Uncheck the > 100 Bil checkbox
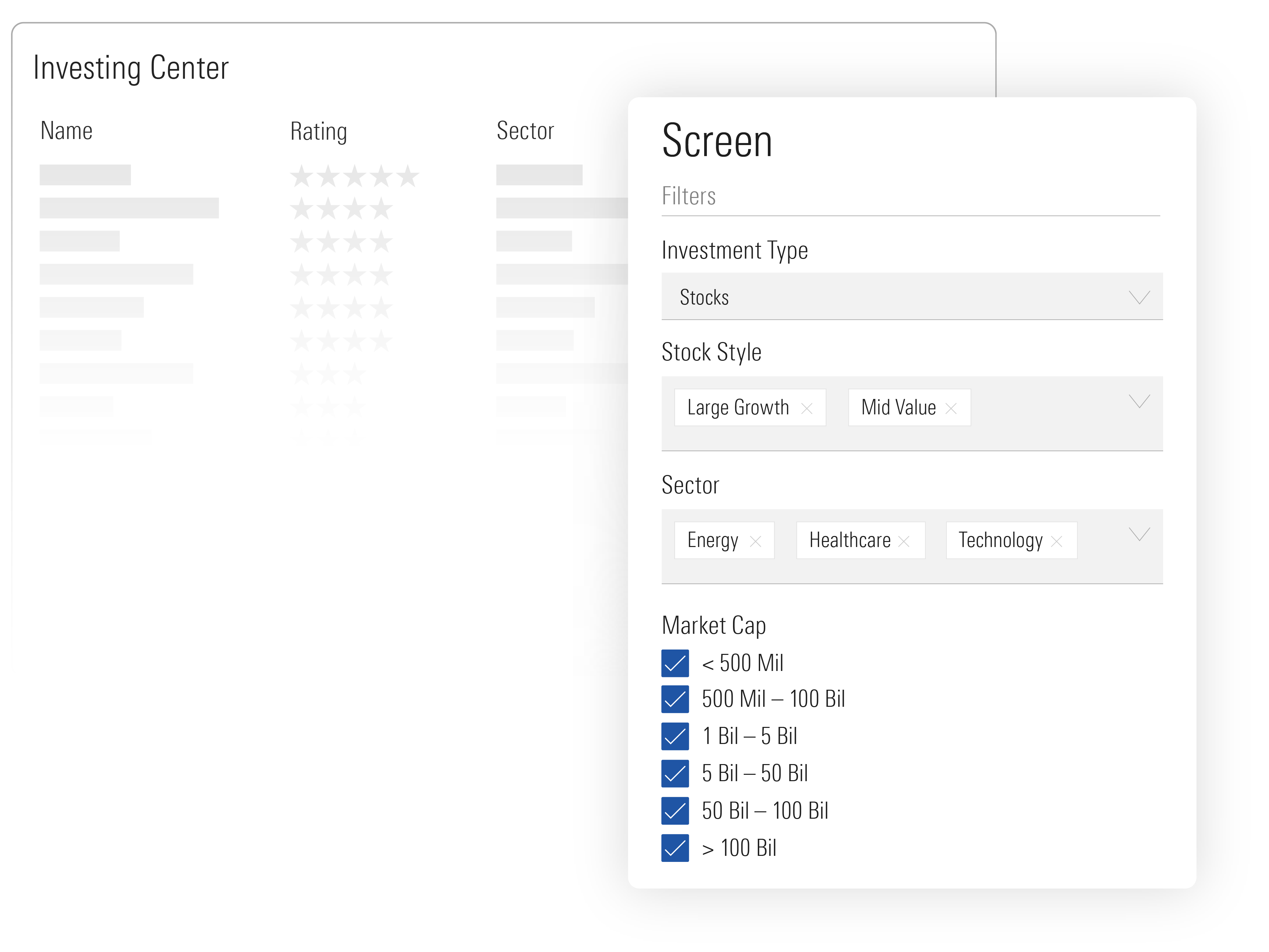The image size is (1269, 952). pyautogui.click(x=675, y=848)
